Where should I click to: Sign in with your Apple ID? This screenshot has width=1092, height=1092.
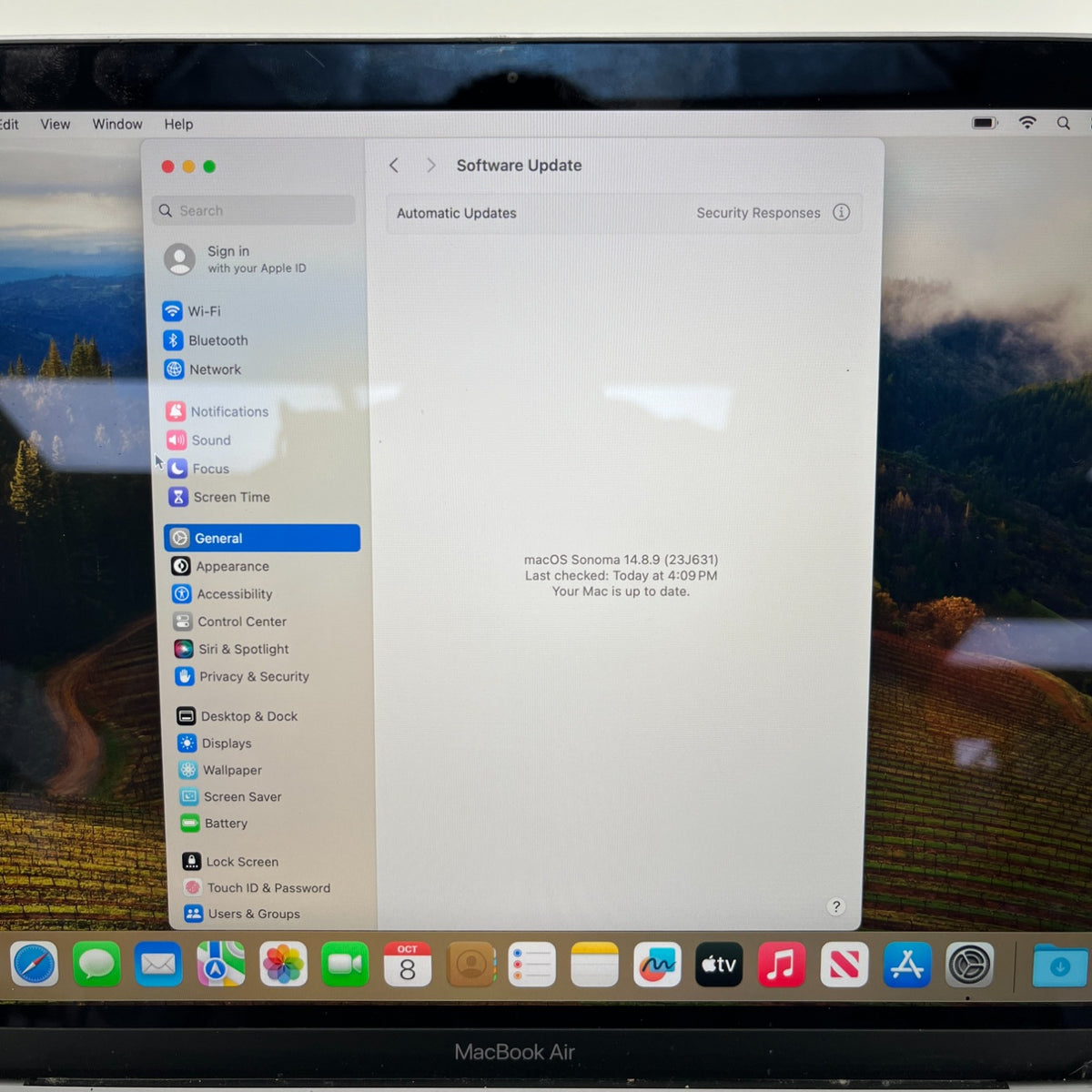[235, 259]
